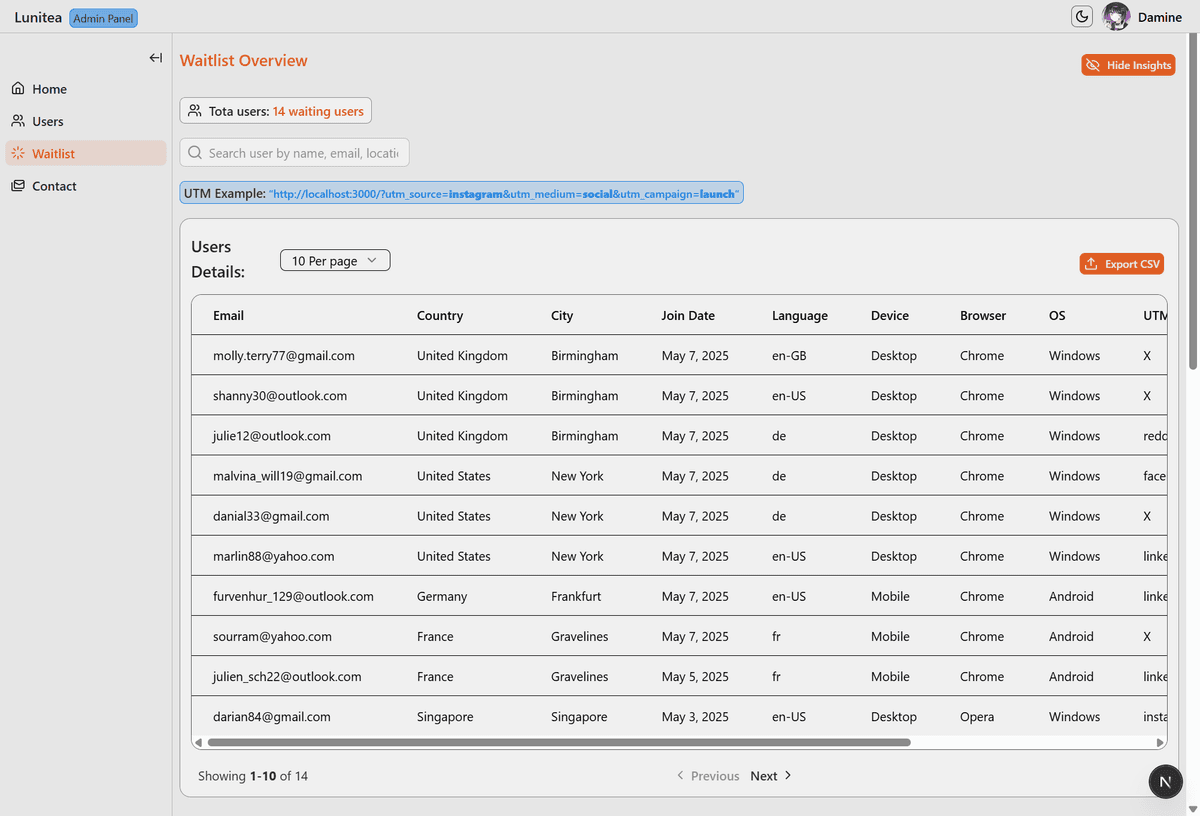Click the Showing 1-10 of 14 text
This screenshot has width=1200, height=816.
[x=253, y=776]
